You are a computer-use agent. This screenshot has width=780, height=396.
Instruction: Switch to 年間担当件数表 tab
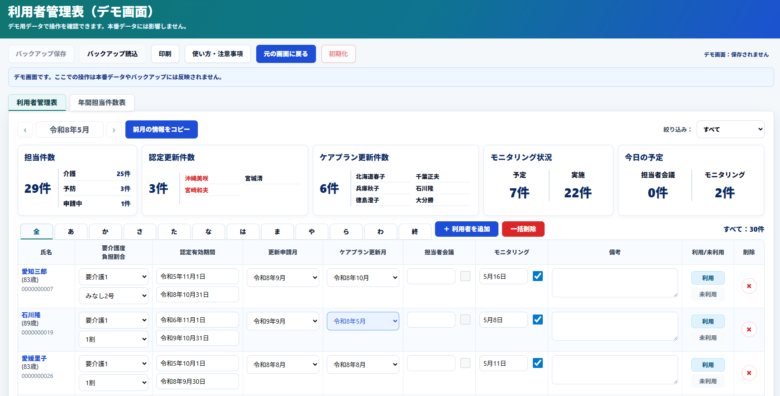(102, 102)
